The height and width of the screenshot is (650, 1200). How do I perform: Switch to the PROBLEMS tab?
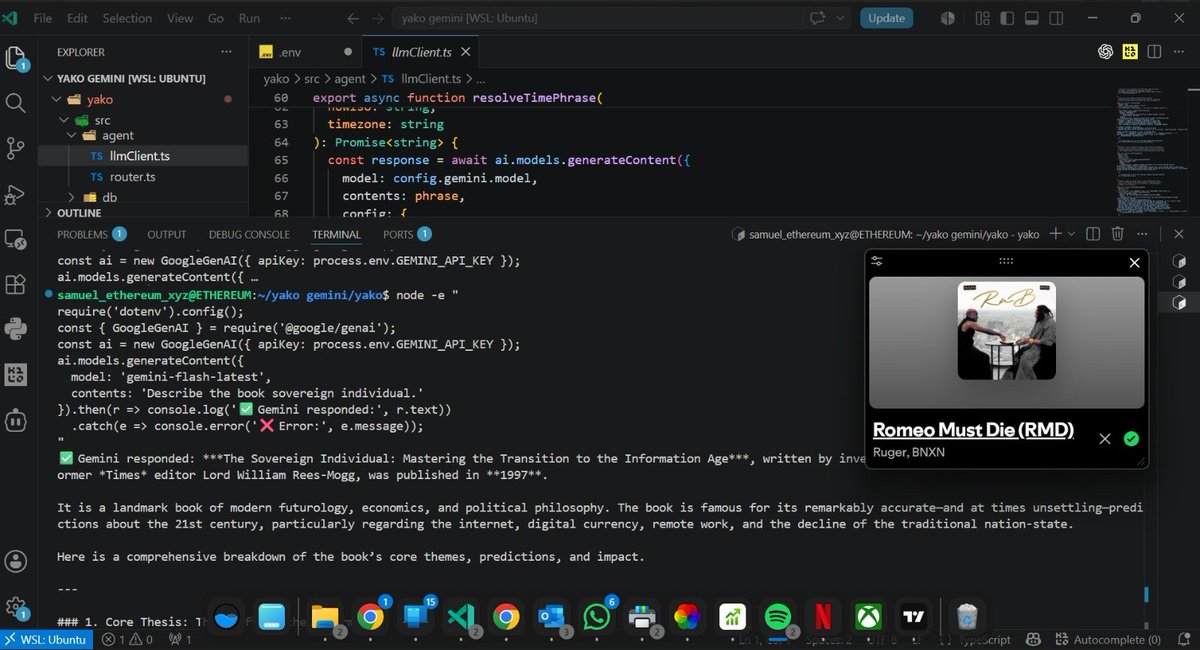pyautogui.click(x=82, y=234)
